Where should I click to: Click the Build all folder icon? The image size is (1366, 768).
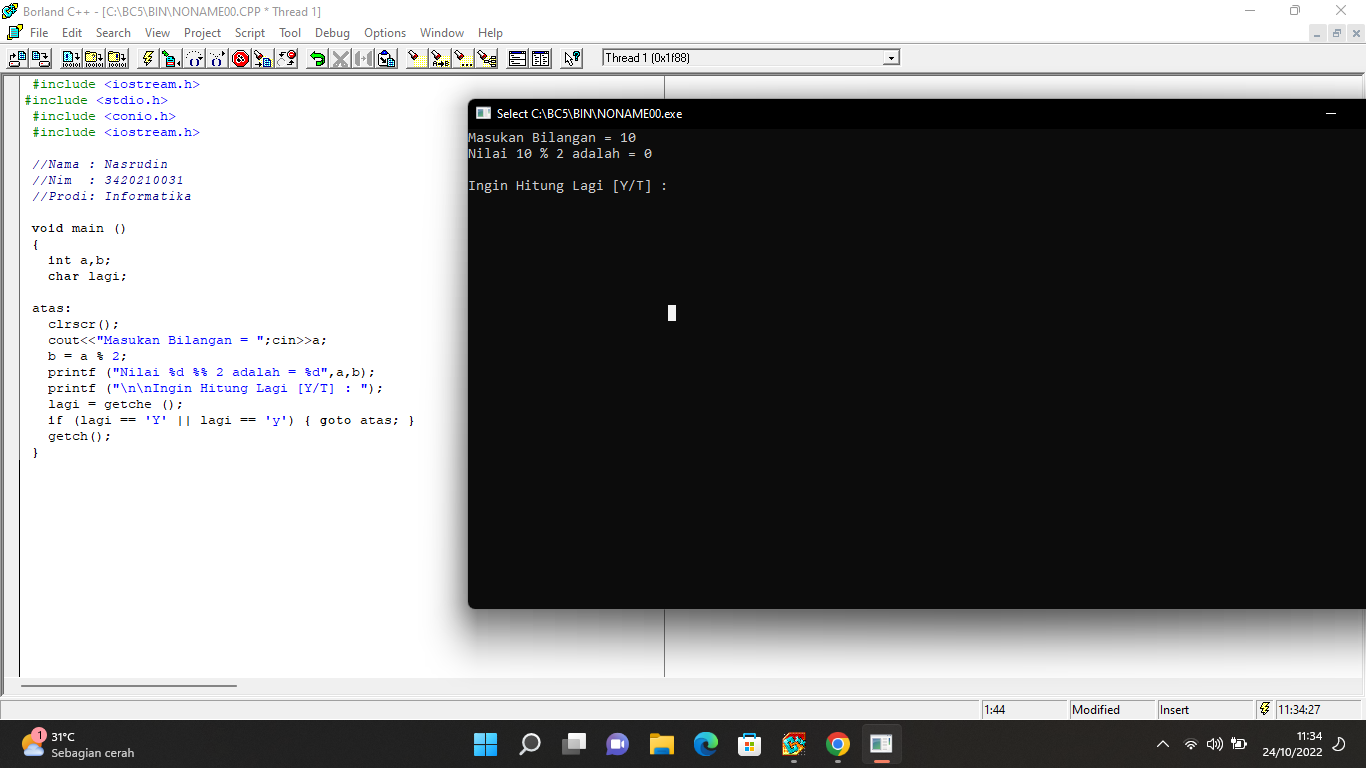tap(117, 58)
